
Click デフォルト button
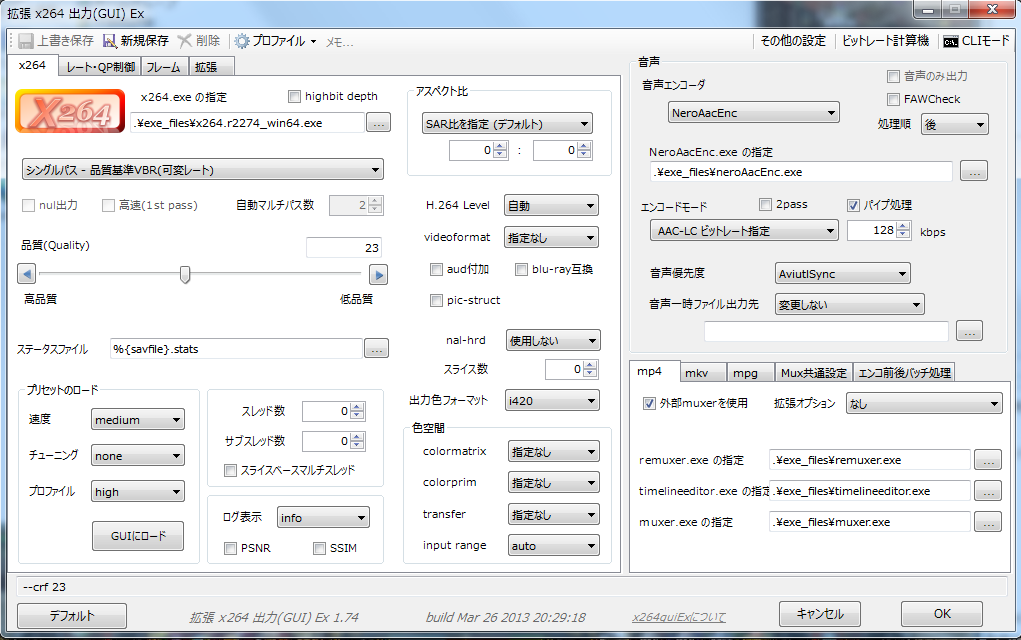(x=72, y=615)
